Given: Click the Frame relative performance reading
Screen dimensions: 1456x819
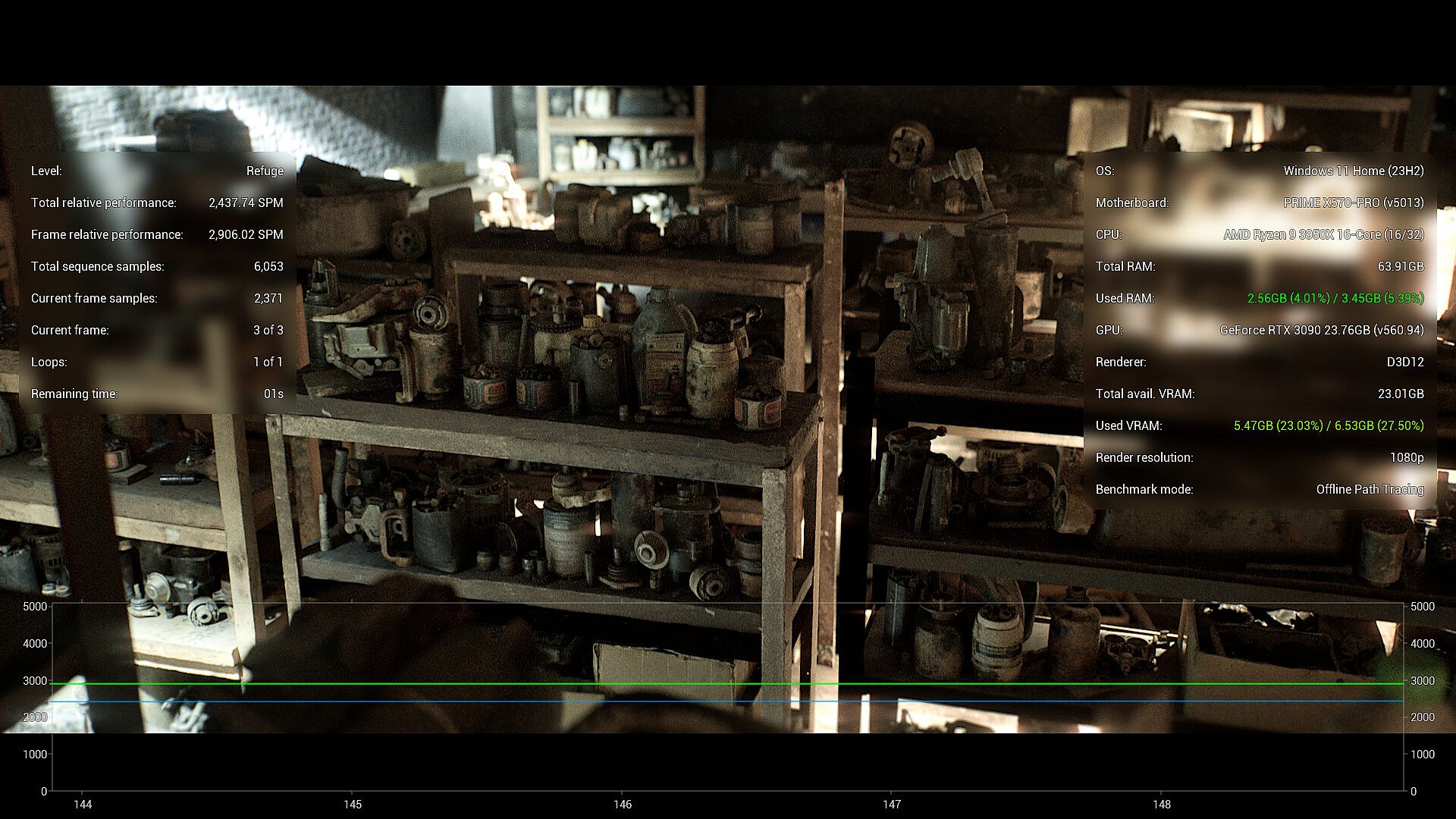Looking at the screenshot, I should [x=246, y=234].
